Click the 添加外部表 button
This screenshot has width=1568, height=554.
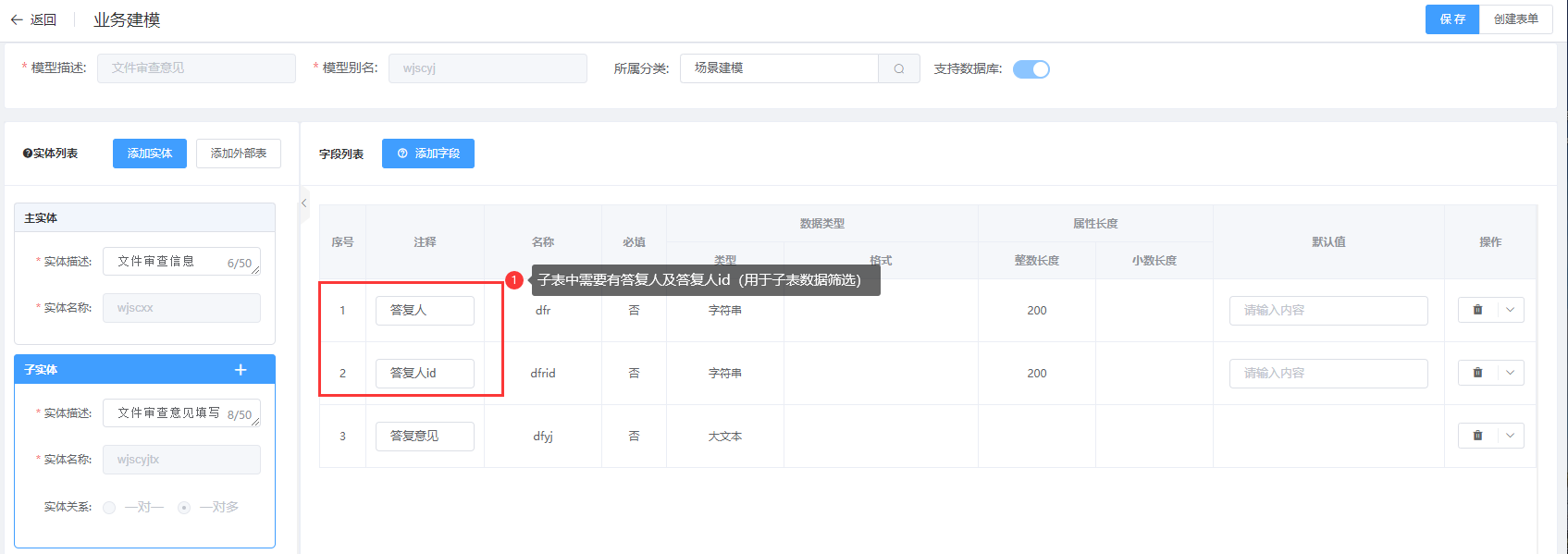pos(238,154)
